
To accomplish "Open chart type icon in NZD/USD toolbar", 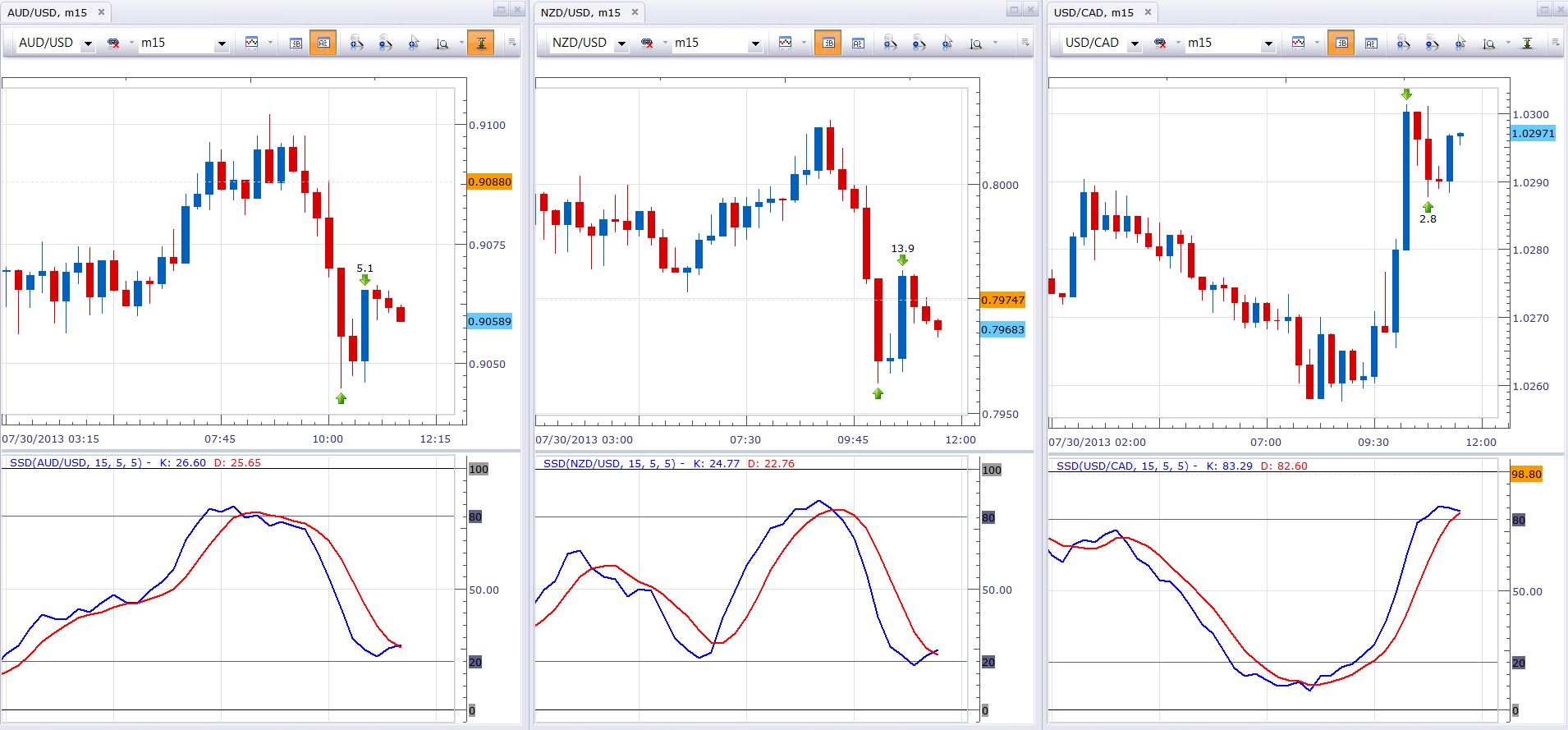I will 785,43.
